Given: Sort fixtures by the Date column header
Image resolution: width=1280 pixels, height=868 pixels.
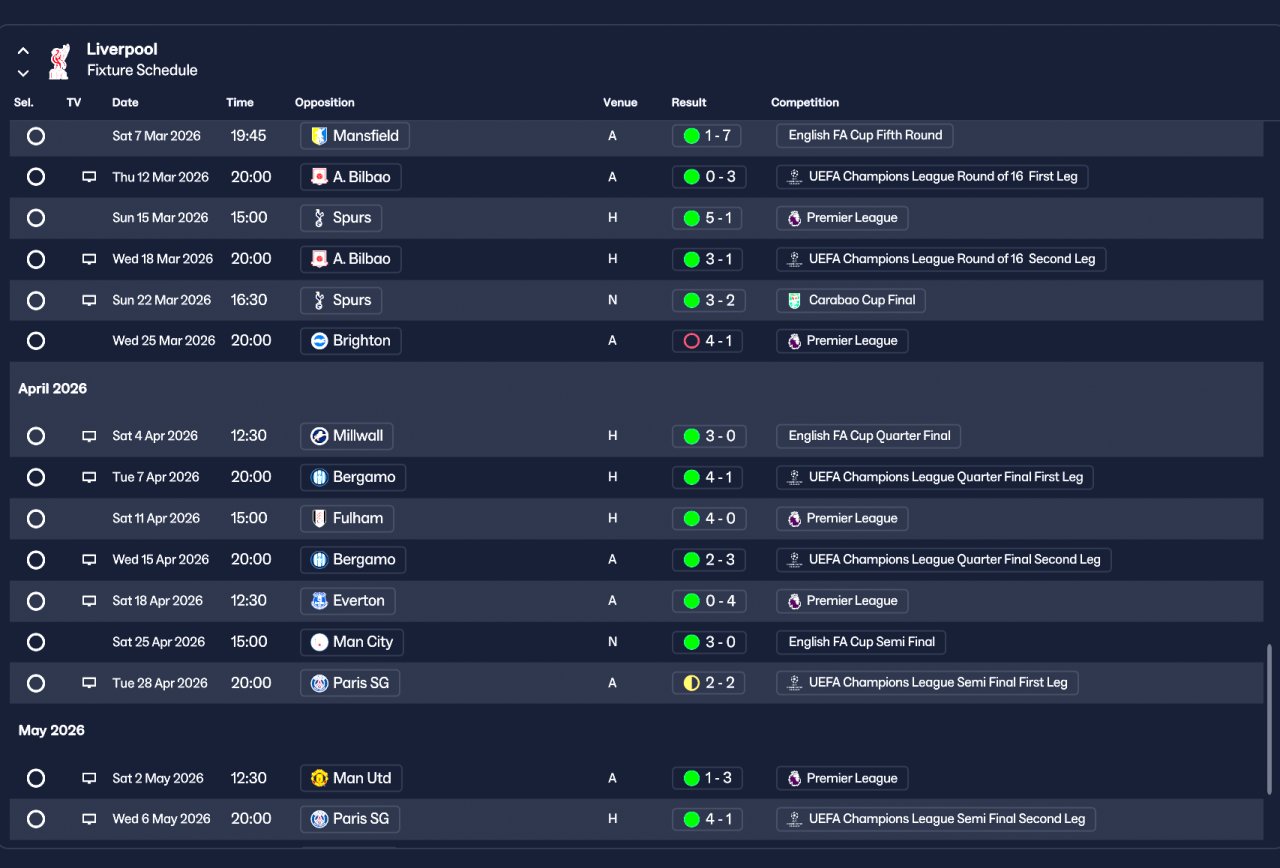Looking at the screenshot, I should click(x=125, y=103).
